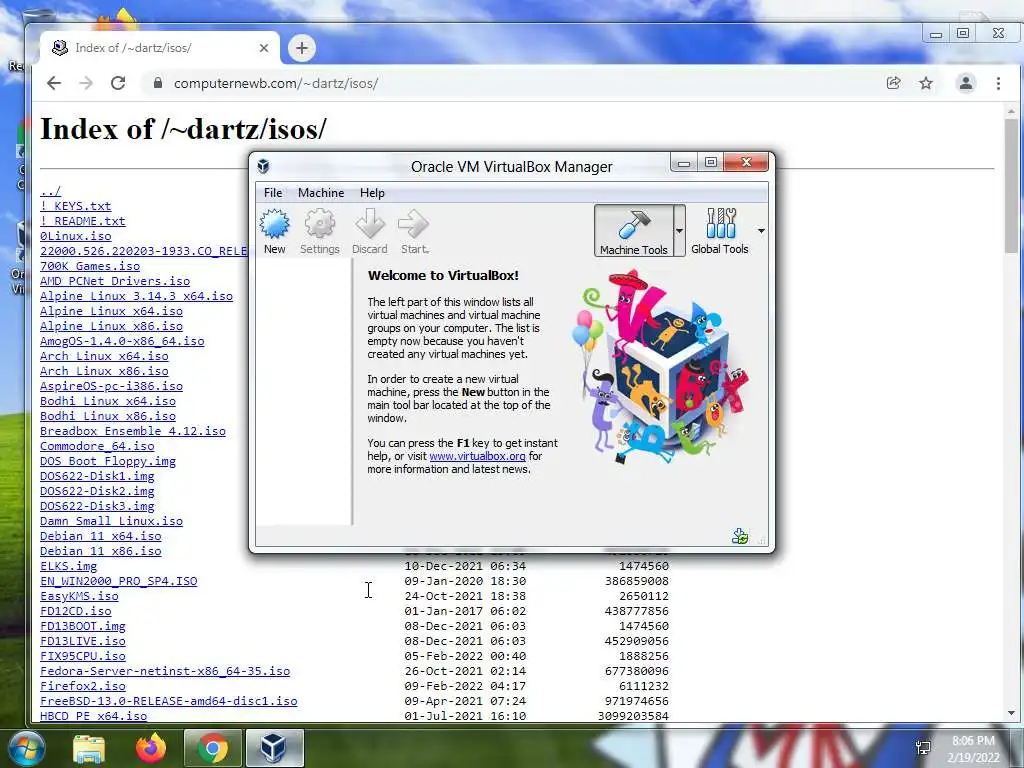Image resolution: width=1024 pixels, height=768 pixels.
Task: Open EasyKMS.iso link
Action: point(79,596)
